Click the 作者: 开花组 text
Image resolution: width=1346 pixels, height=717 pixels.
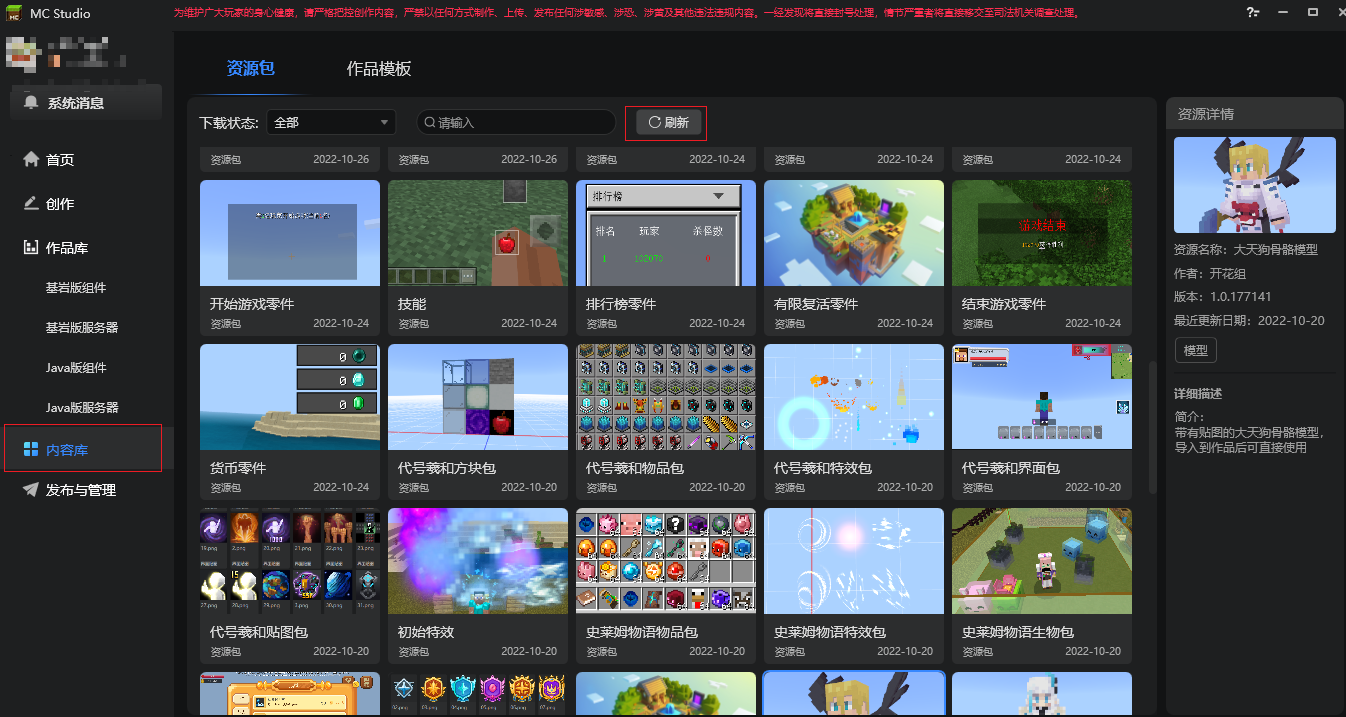[1210, 273]
